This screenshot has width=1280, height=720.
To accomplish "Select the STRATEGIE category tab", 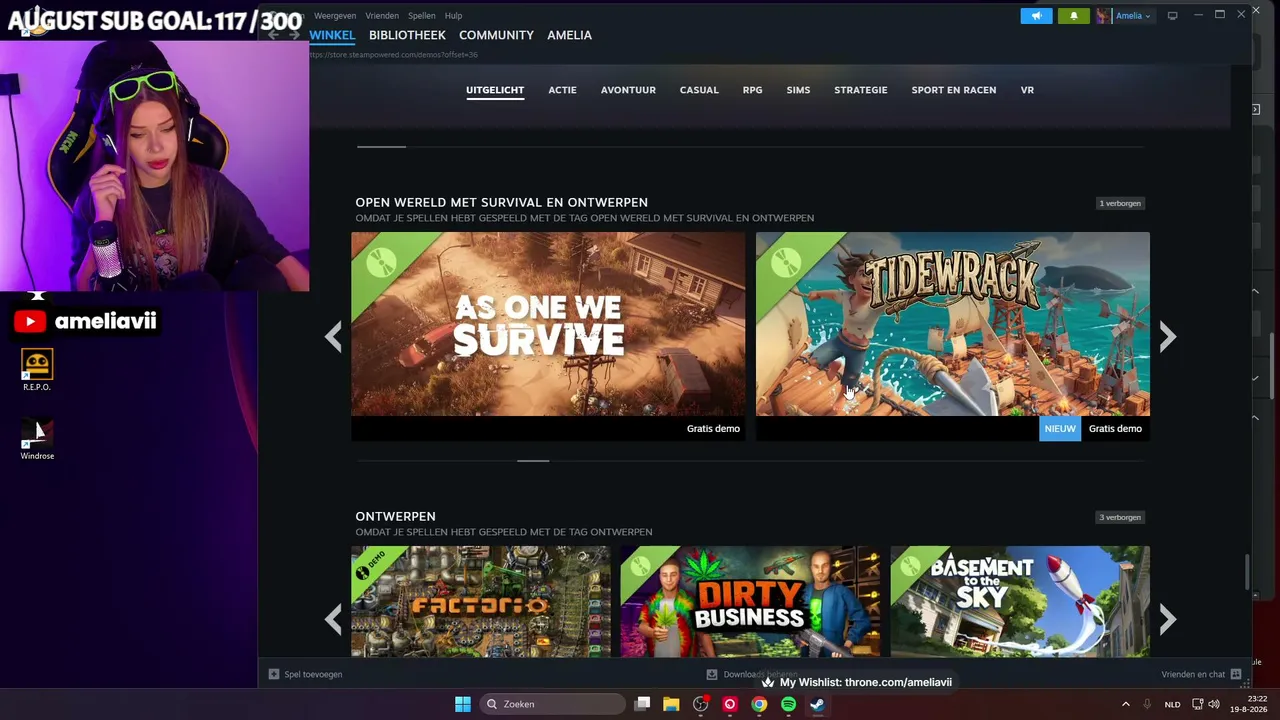I will pos(861,90).
